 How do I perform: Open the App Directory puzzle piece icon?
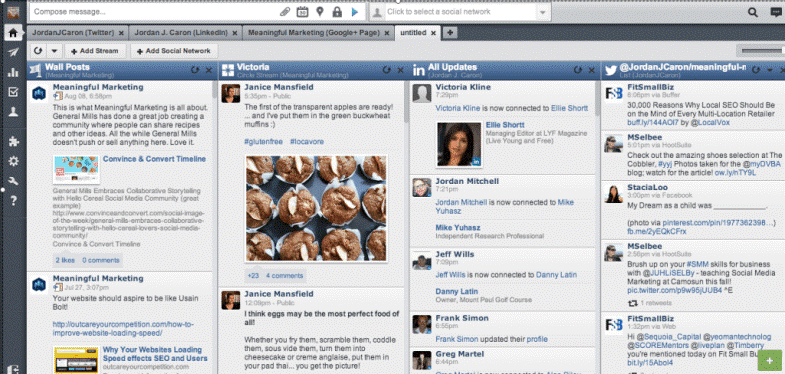[x=13, y=141]
